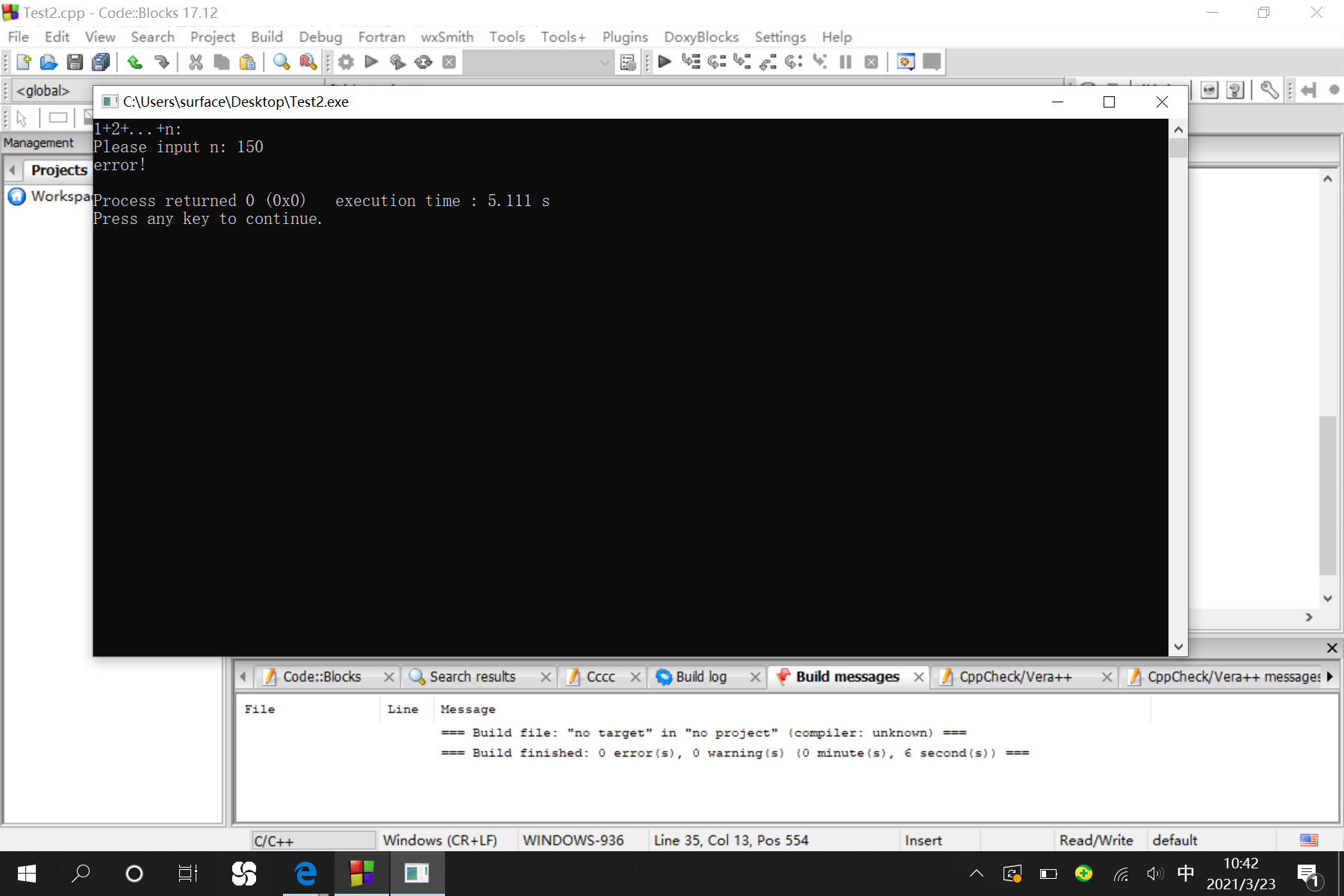The height and width of the screenshot is (896, 1344).
Task: Click the Save all files icon
Action: point(101,62)
